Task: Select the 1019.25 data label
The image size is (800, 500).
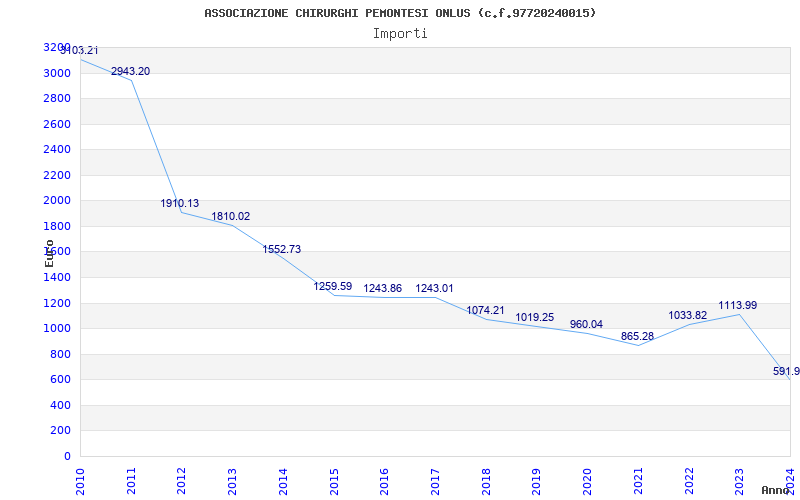Action: click(535, 317)
